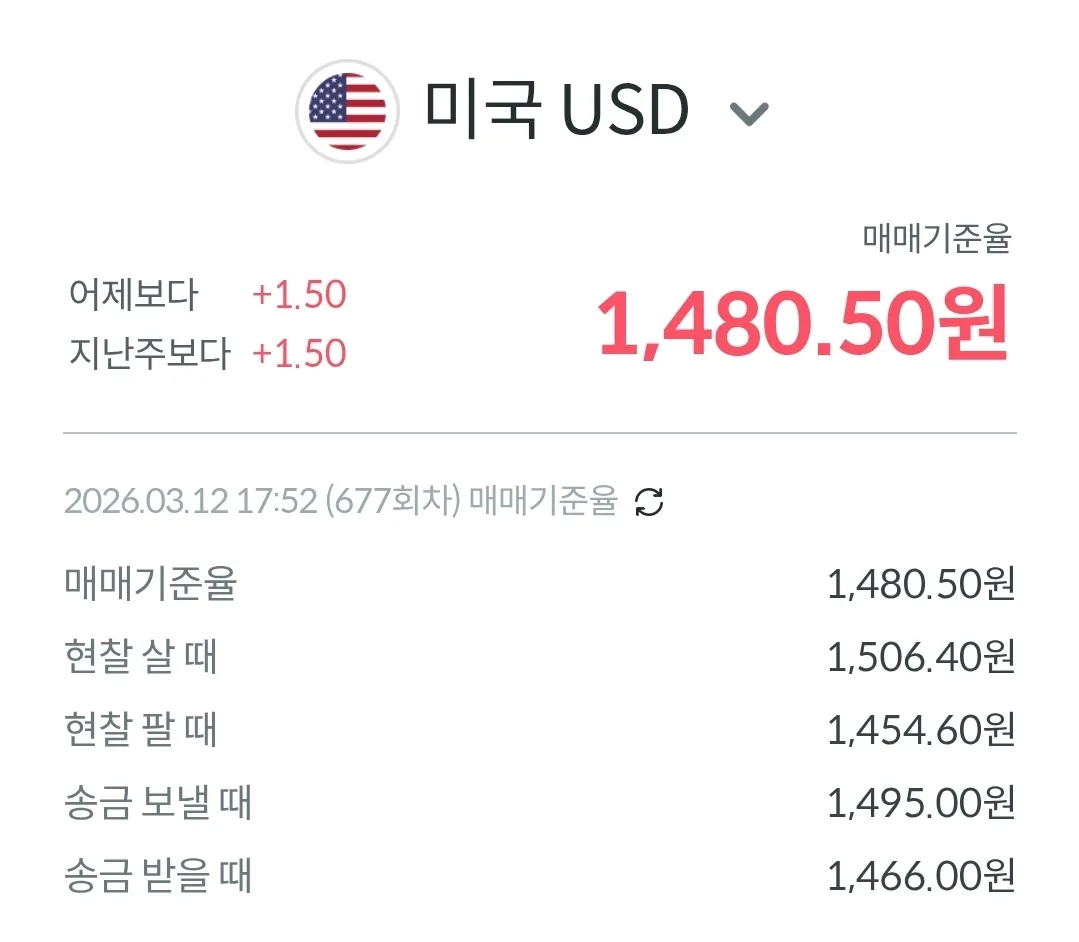1079x942 pixels.
Task: Click the 1,495.00원 remittance send rate
Action: (921, 803)
